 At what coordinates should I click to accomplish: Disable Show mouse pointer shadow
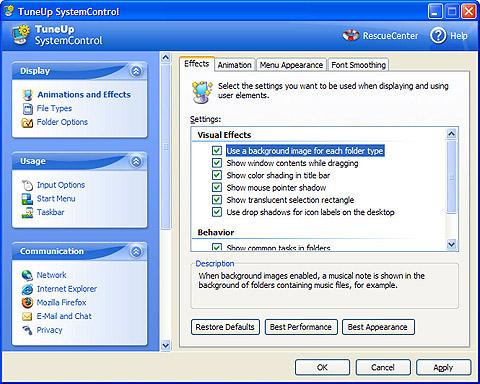[x=217, y=187]
